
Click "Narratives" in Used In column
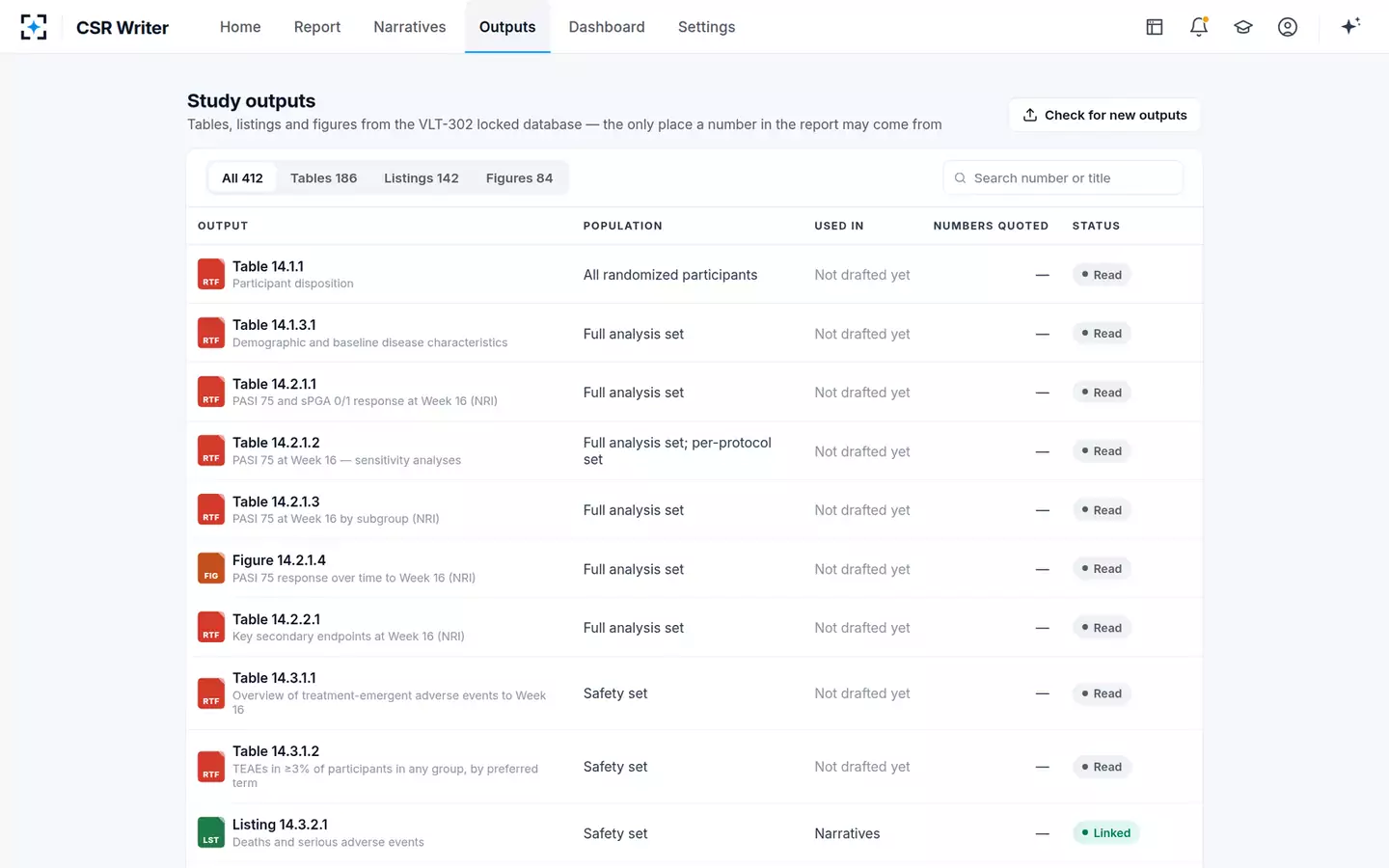[847, 833]
